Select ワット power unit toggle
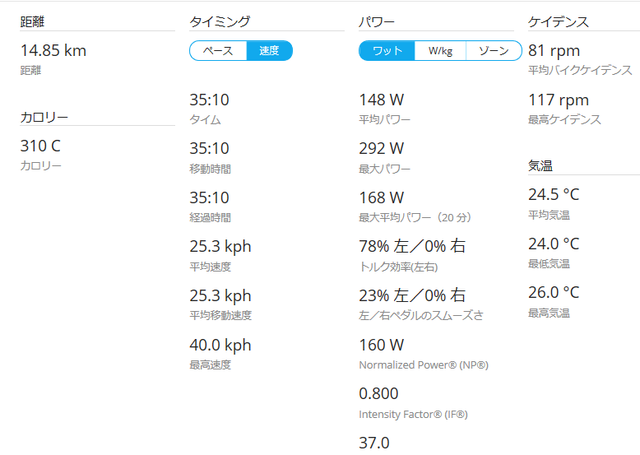 [x=387, y=51]
